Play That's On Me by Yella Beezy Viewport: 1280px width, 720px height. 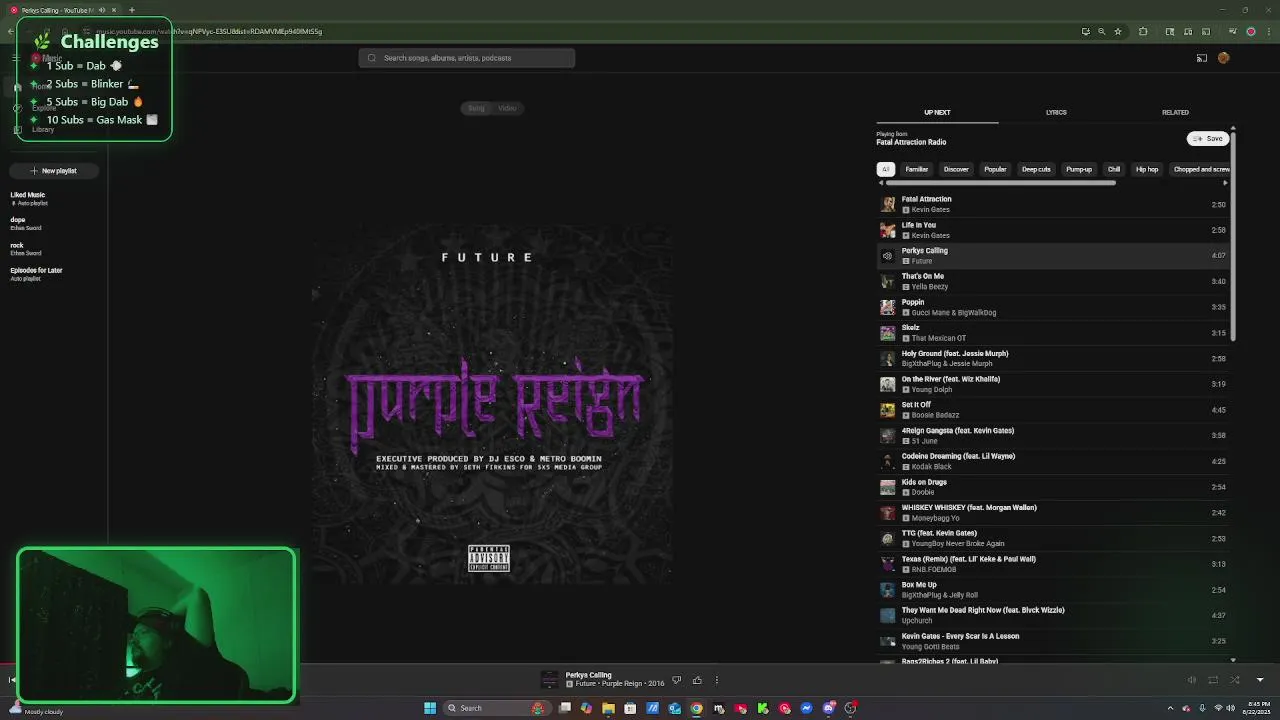[x=1053, y=281]
